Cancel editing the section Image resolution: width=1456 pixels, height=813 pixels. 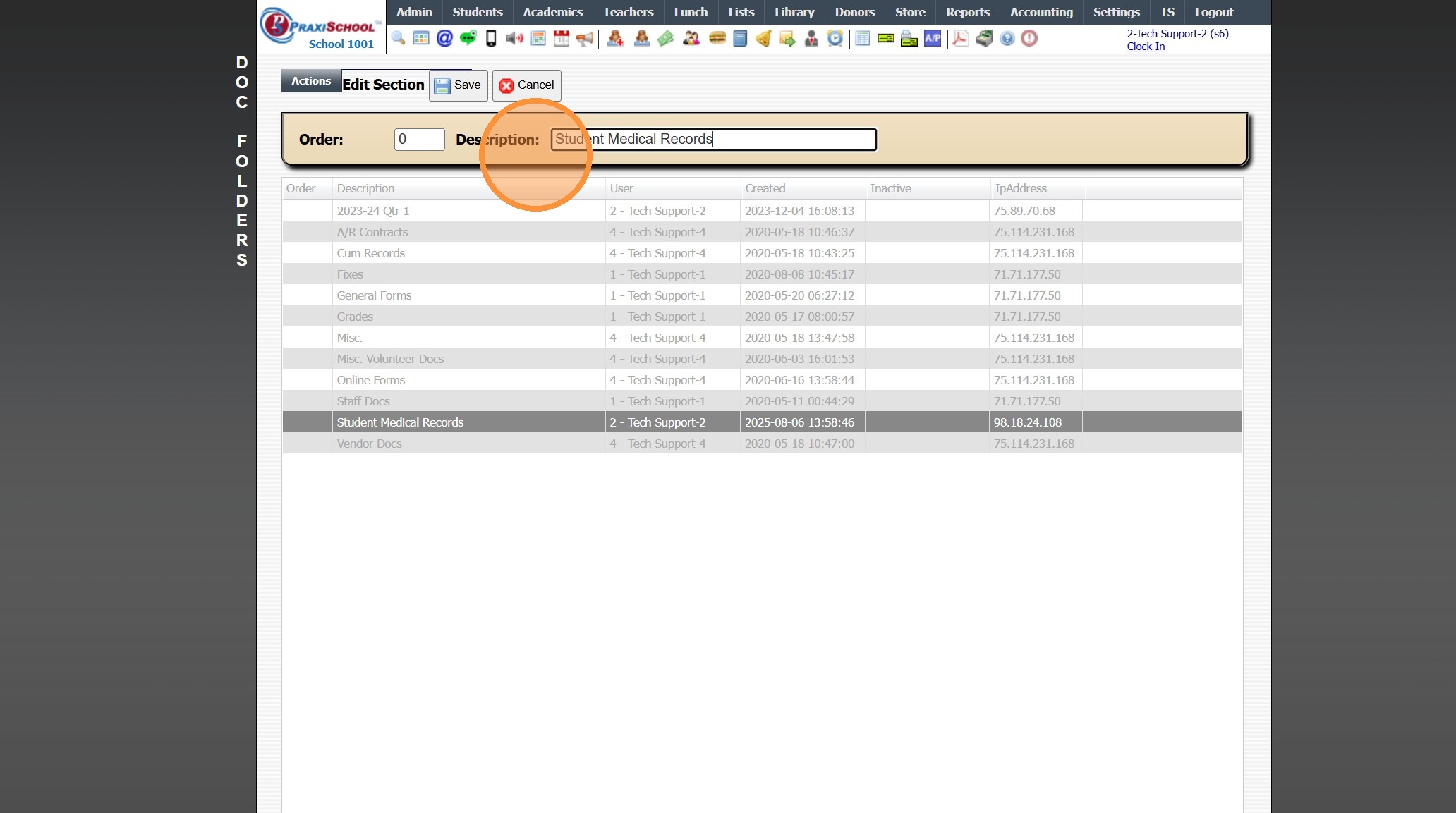tap(527, 85)
